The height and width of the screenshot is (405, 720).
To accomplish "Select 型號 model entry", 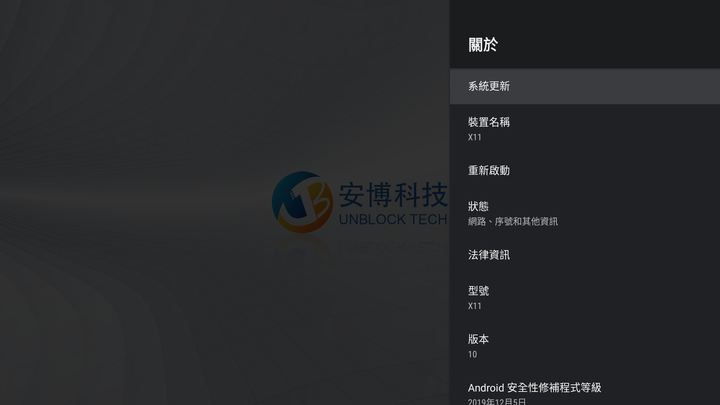I will (x=585, y=297).
